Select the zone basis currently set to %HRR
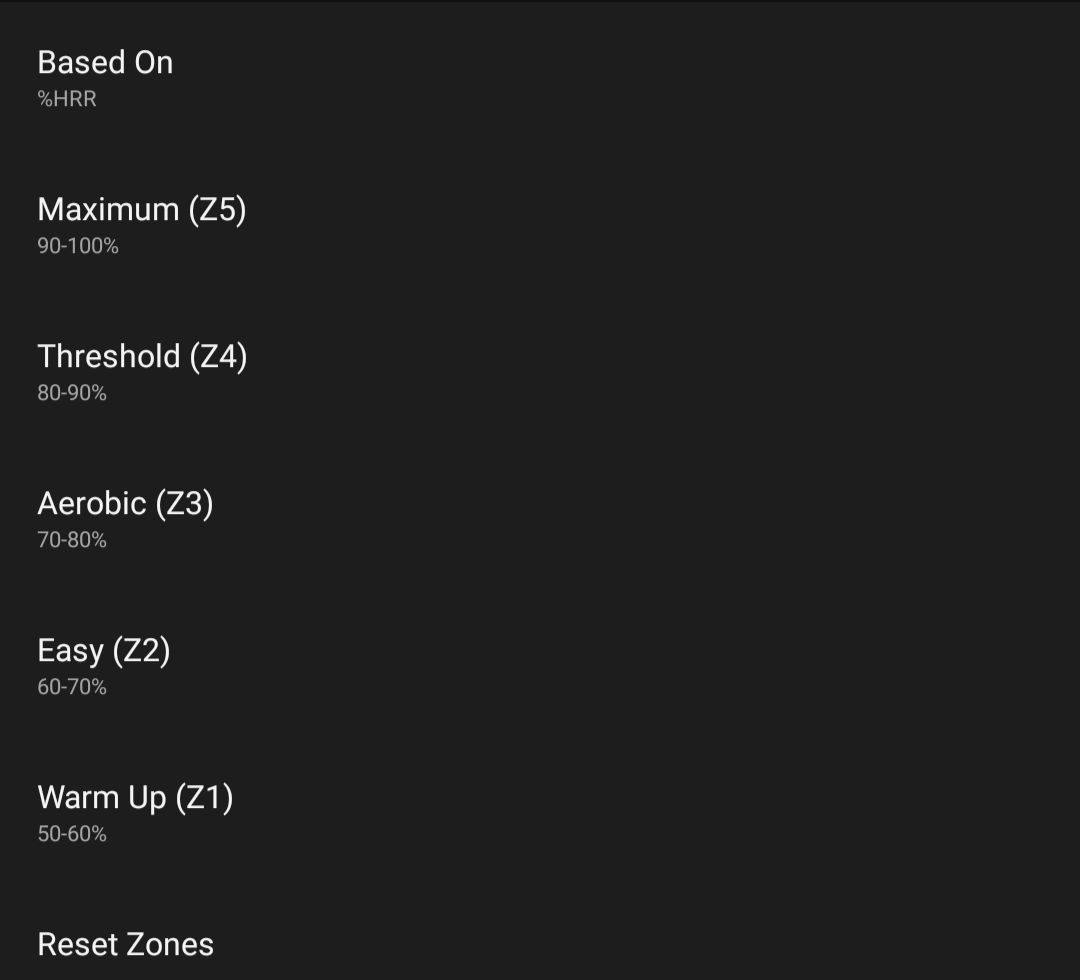The width and height of the screenshot is (1080, 980). [x=540, y=78]
